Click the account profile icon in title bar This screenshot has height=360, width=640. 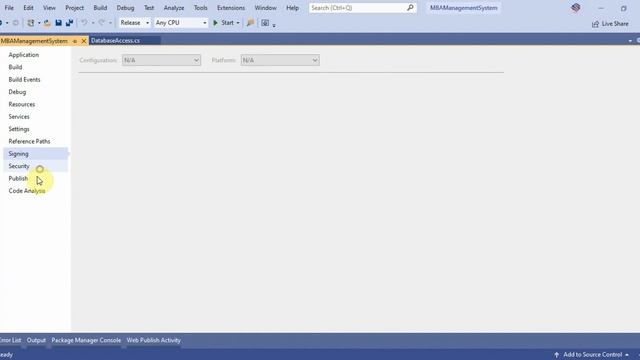coord(576,7)
